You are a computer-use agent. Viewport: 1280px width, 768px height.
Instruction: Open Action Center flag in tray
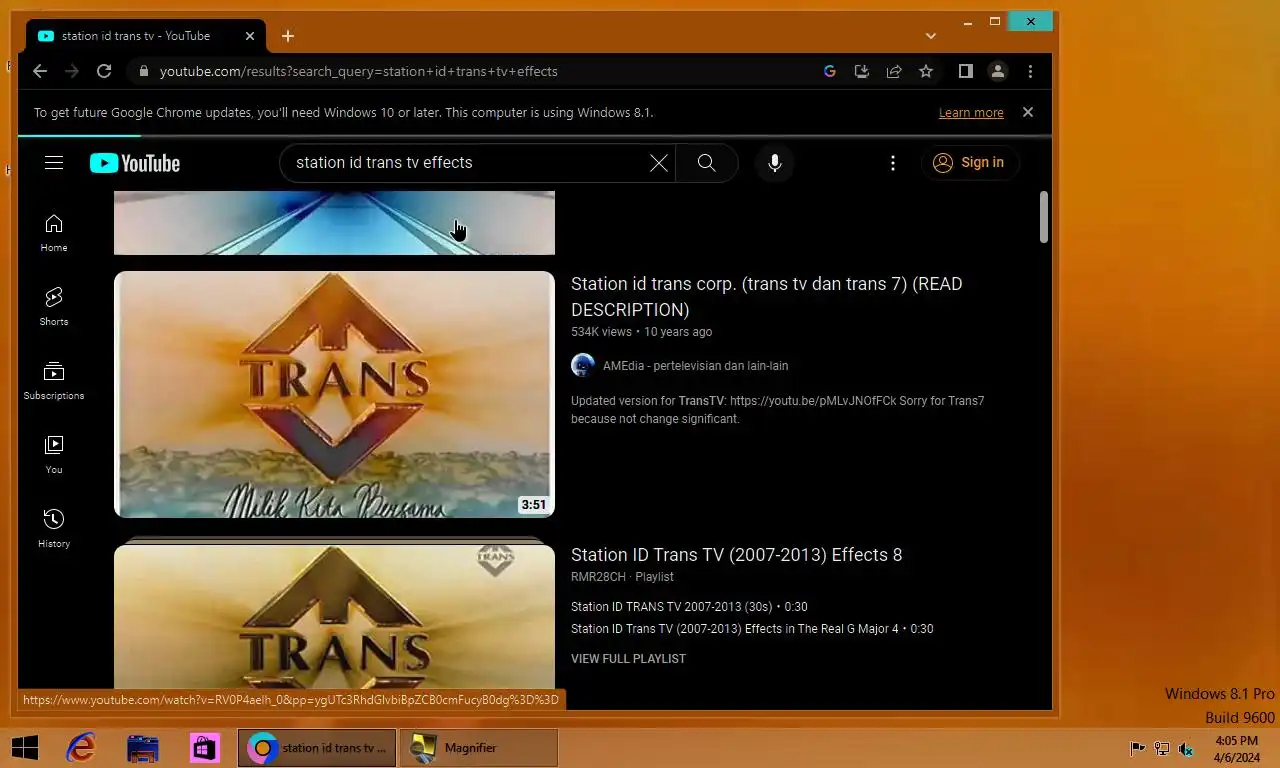(1137, 748)
